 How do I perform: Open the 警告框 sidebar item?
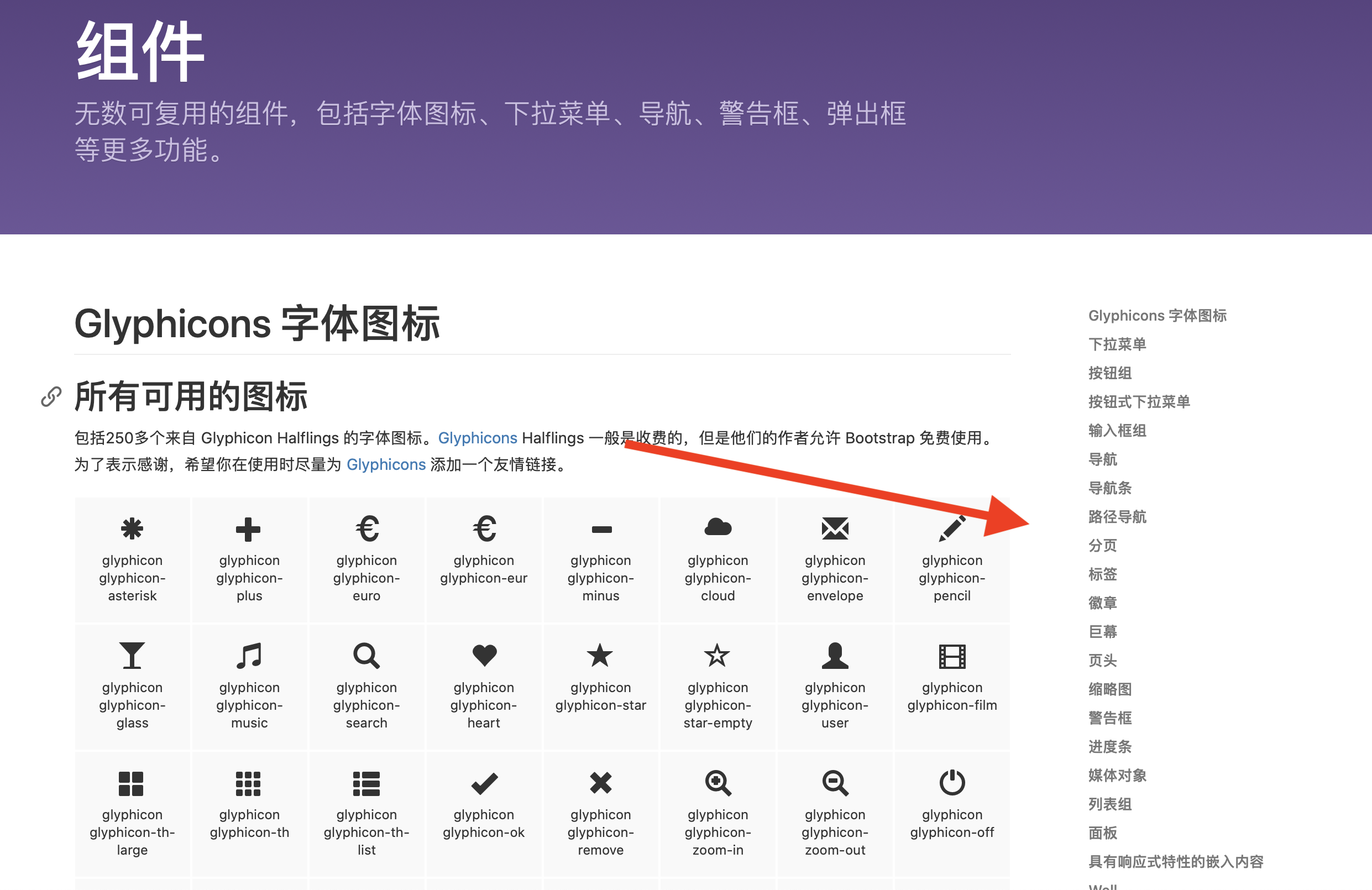(x=1109, y=718)
